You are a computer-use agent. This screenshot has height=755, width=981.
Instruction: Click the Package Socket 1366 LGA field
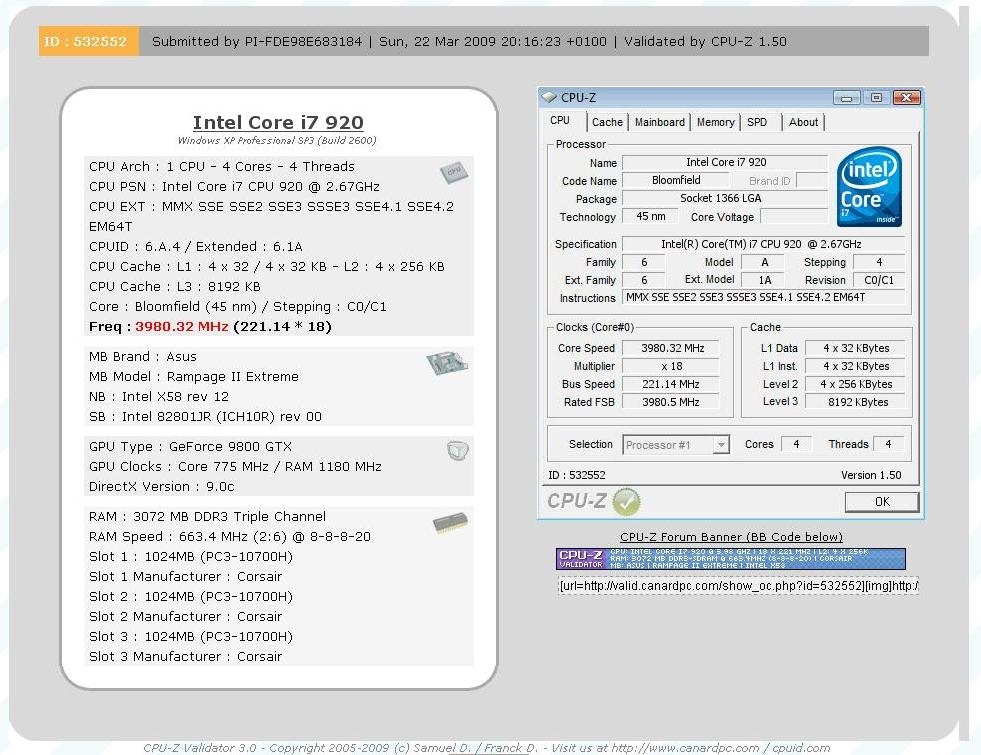[x=724, y=199]
